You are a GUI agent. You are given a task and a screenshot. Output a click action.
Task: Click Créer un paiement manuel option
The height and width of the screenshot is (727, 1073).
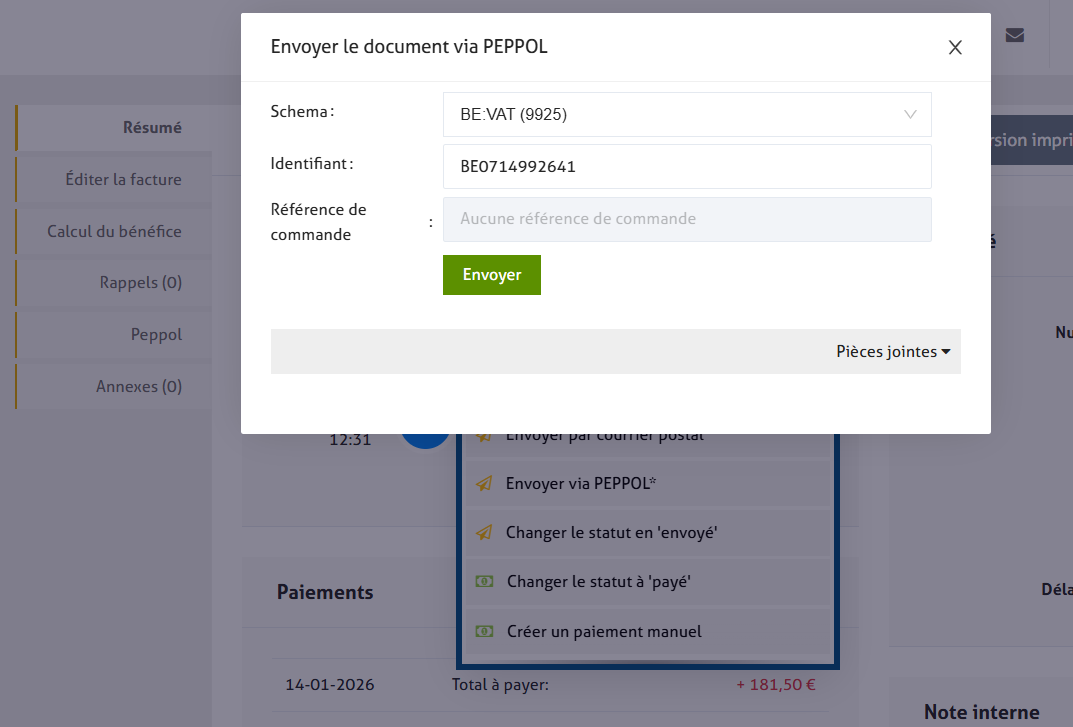point(604,632)
